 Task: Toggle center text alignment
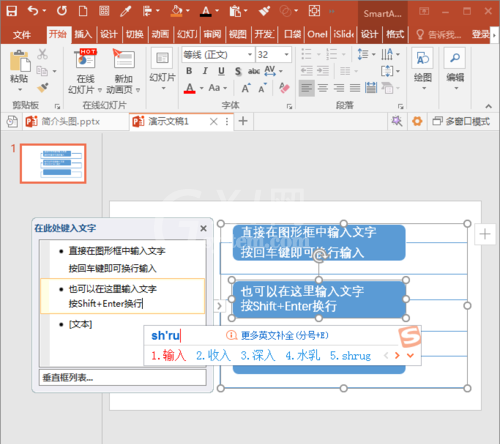click(x=323, y=88)
